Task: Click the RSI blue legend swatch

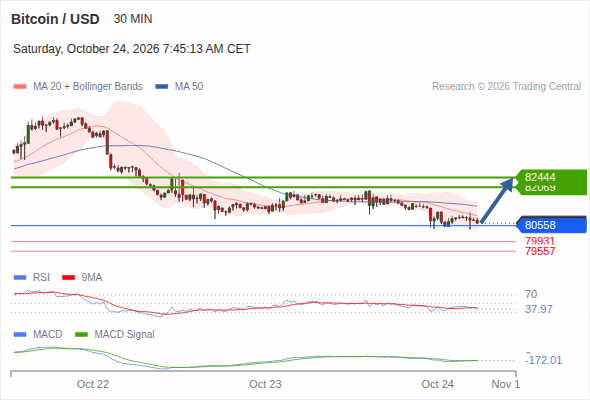Action: [20, 278]
